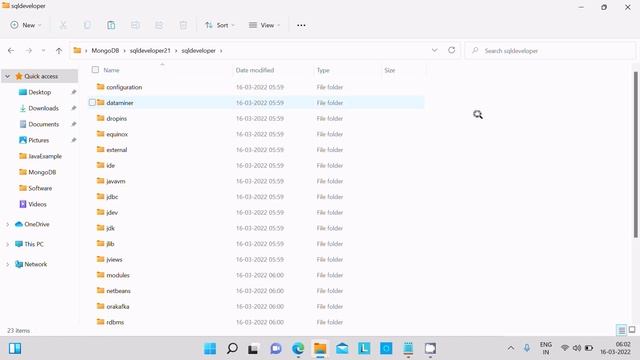
Task: Select Desktop in navigation pane
Action: (40, 92)
